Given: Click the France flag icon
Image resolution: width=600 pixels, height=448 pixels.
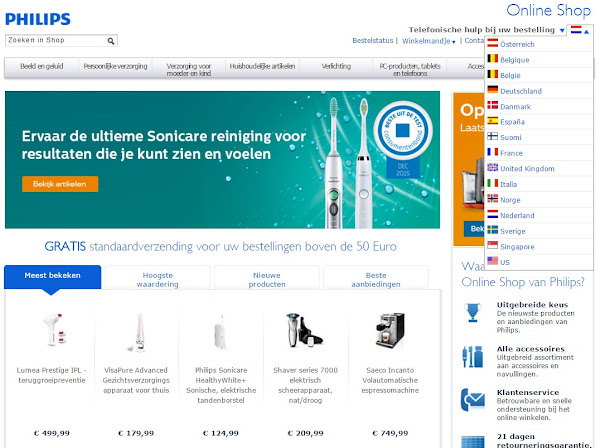Looking at the screenshot, I should (x=492, y=153).
